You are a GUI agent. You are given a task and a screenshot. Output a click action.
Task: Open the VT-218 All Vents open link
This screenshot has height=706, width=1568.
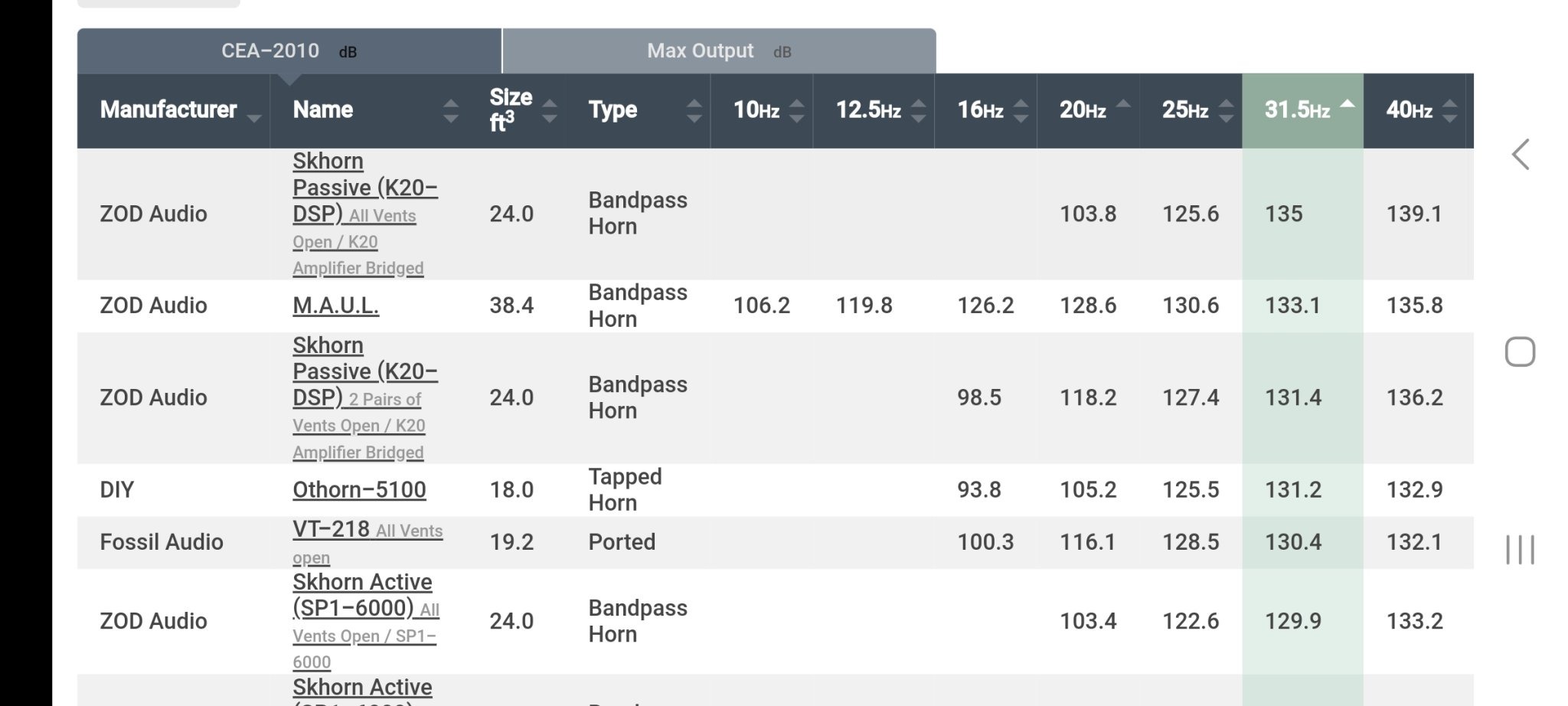click(x=367, y=542)
